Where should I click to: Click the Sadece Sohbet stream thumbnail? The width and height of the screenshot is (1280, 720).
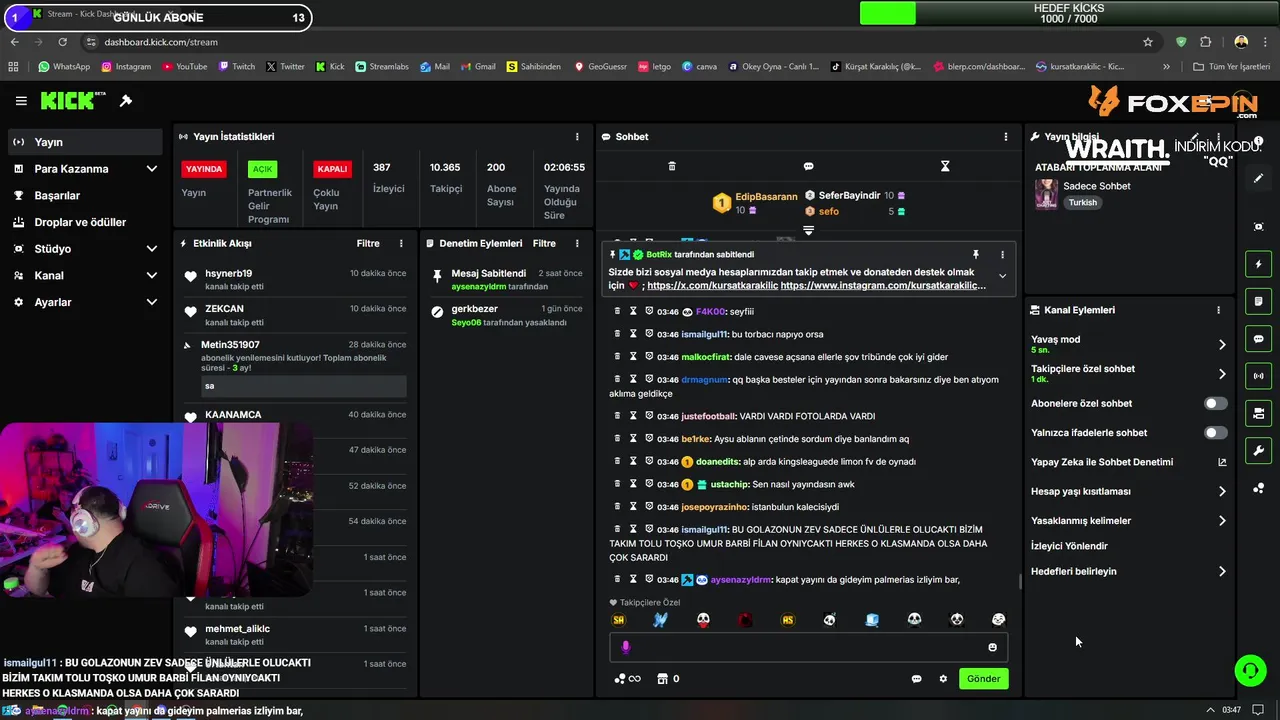(x=1046, y=194)
